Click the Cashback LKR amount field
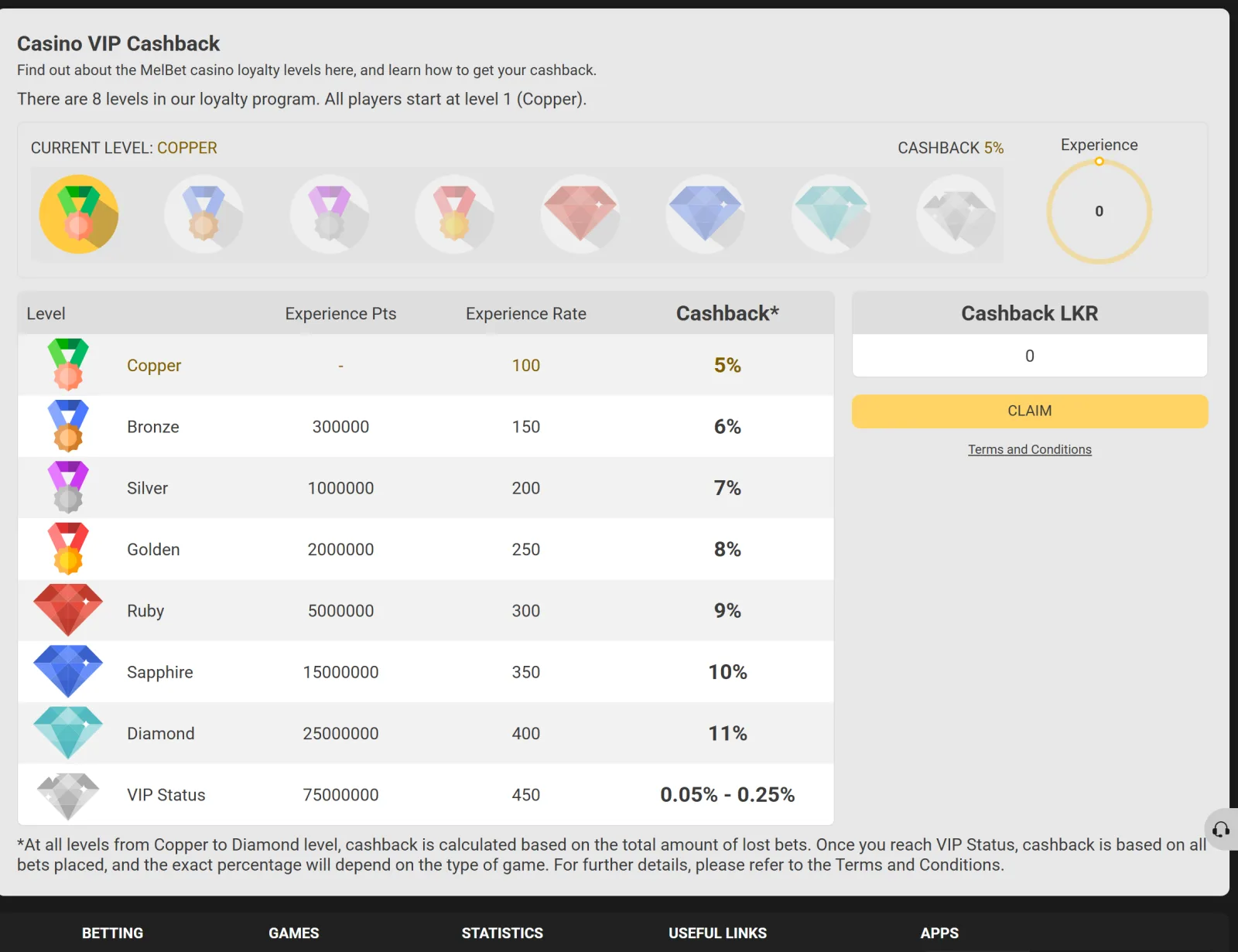 tap(1030, 356)
